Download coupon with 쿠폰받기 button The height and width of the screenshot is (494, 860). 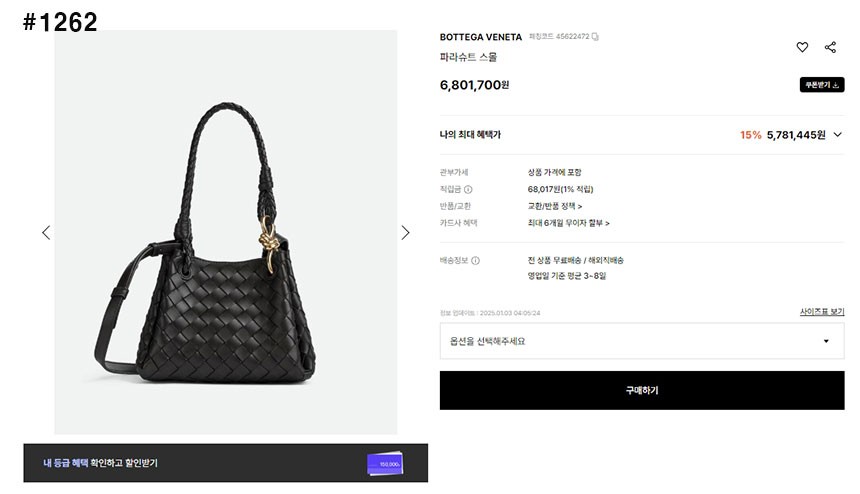(x=821, y=85)
